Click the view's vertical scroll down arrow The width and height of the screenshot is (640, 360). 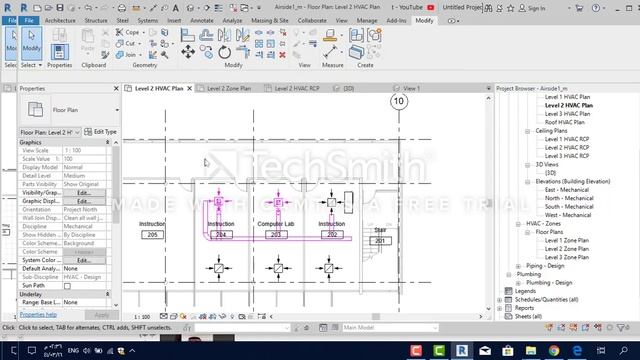click(x=489, y=309)
